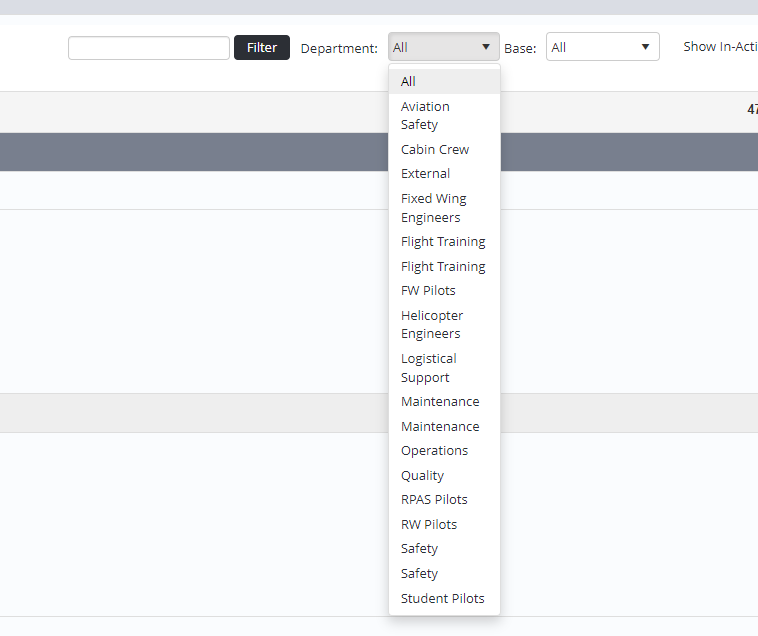This screenshot has width=758, height=636.
Task: Open the Base dropdown
Action: 602,47
